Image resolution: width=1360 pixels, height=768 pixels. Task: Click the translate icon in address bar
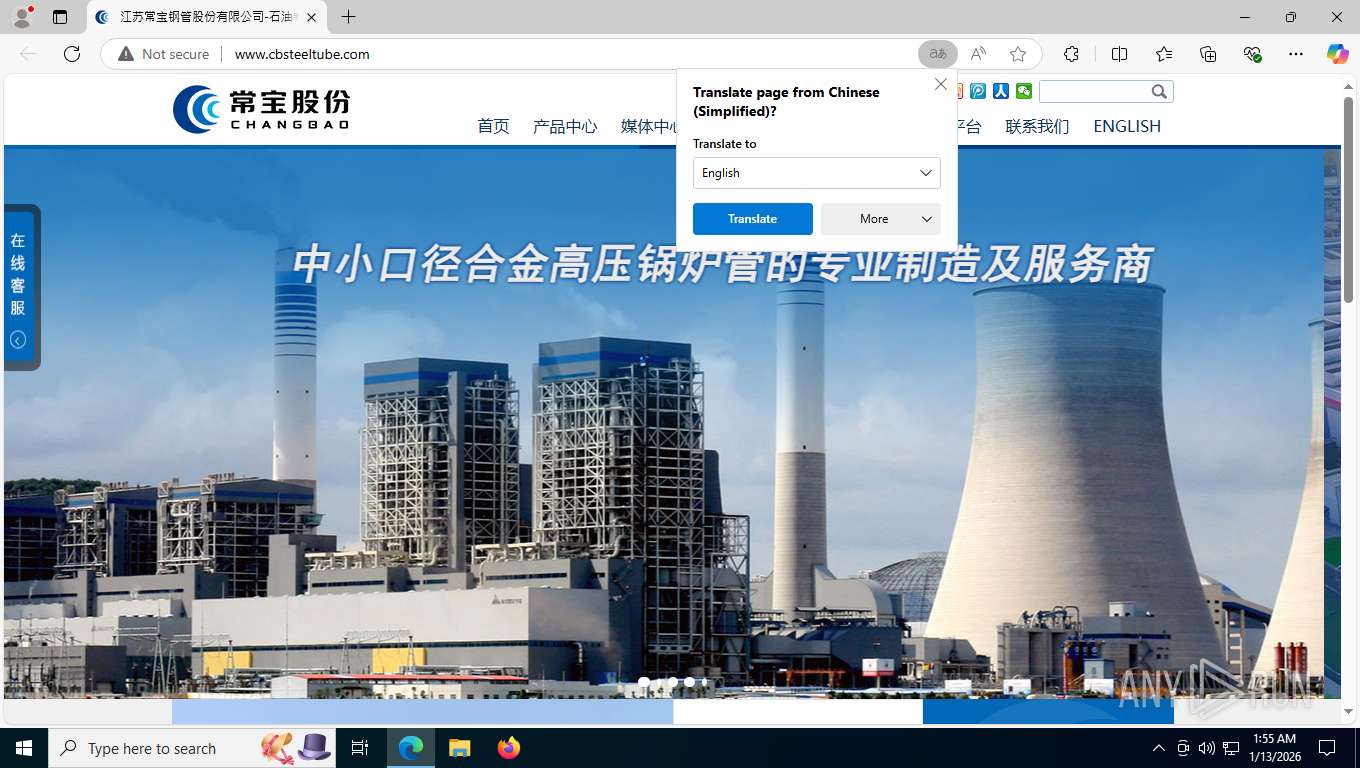click(x=938, y=54)
